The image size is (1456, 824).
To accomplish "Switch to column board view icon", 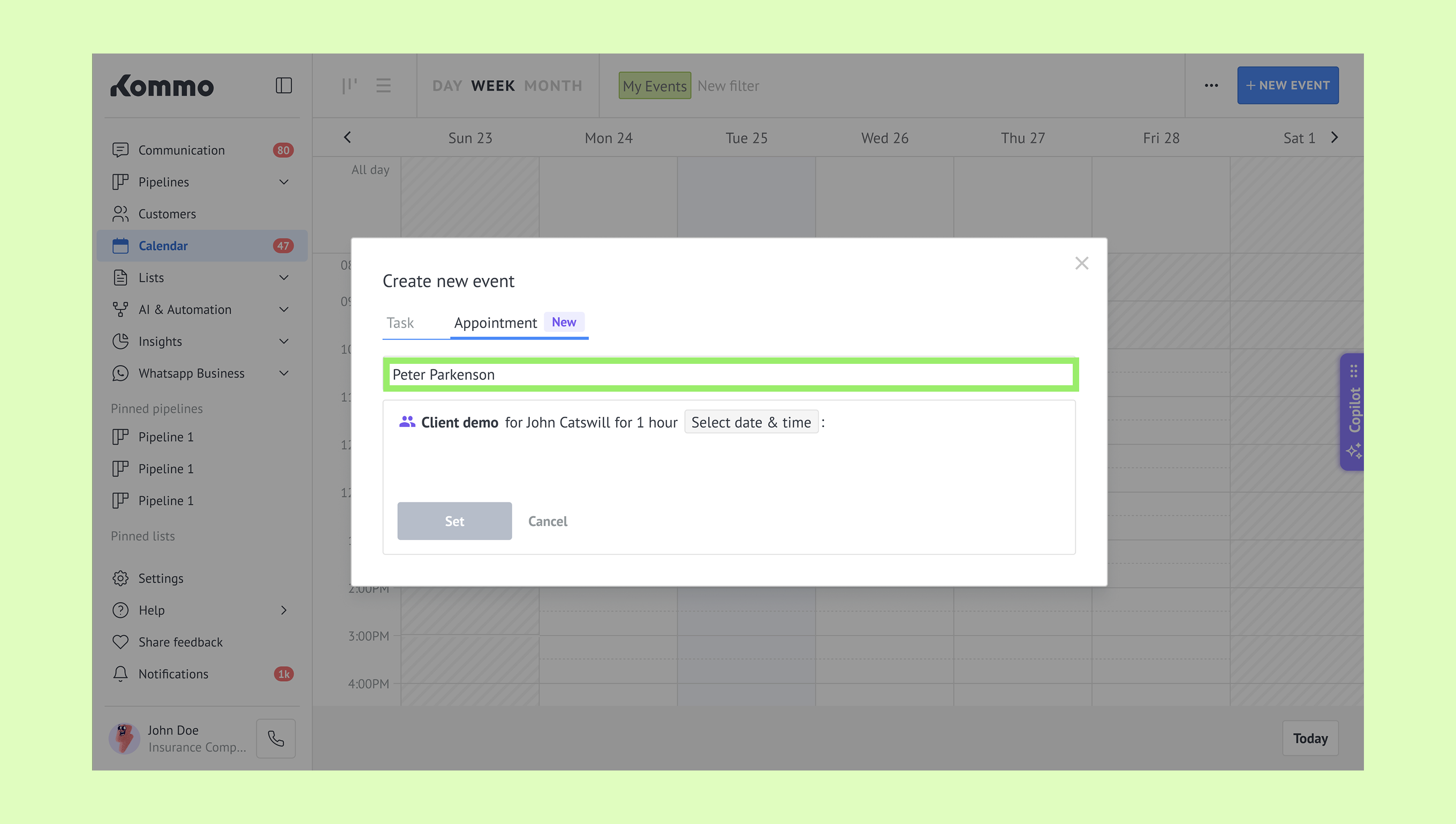I will (x=350, y=86).
